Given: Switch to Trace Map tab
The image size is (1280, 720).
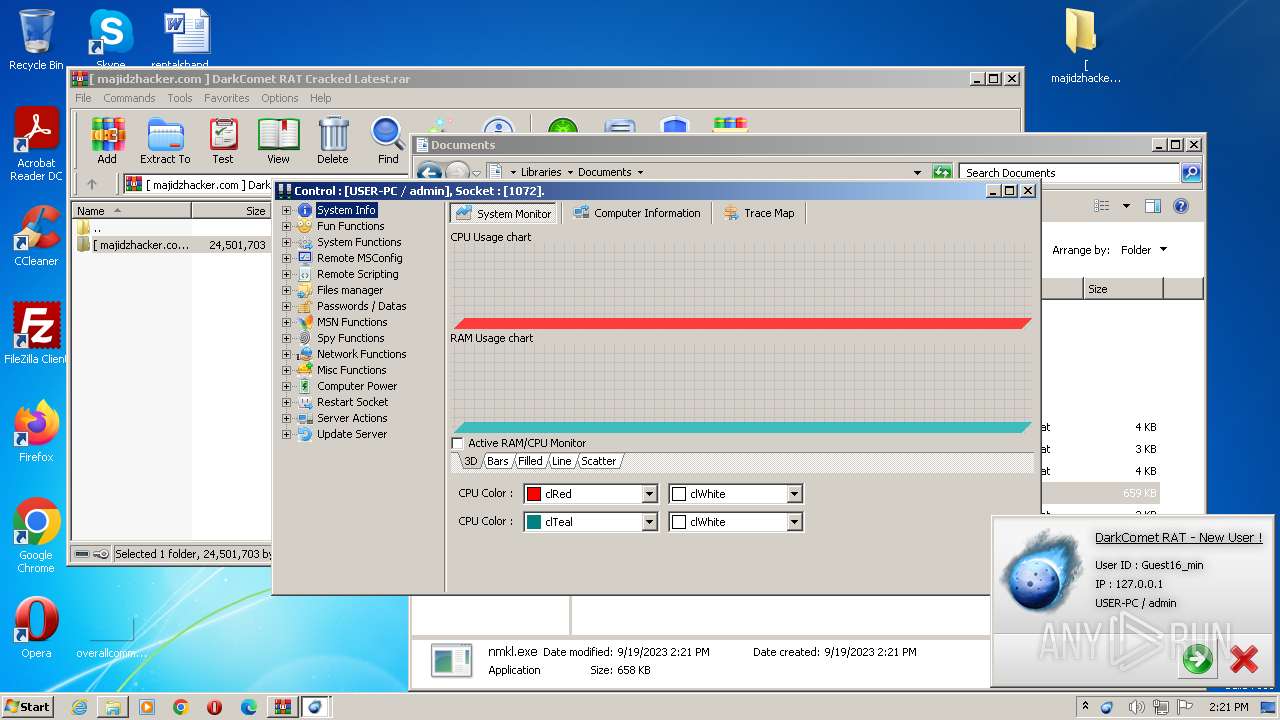Looking at the screenshot, I should [759, 213].
